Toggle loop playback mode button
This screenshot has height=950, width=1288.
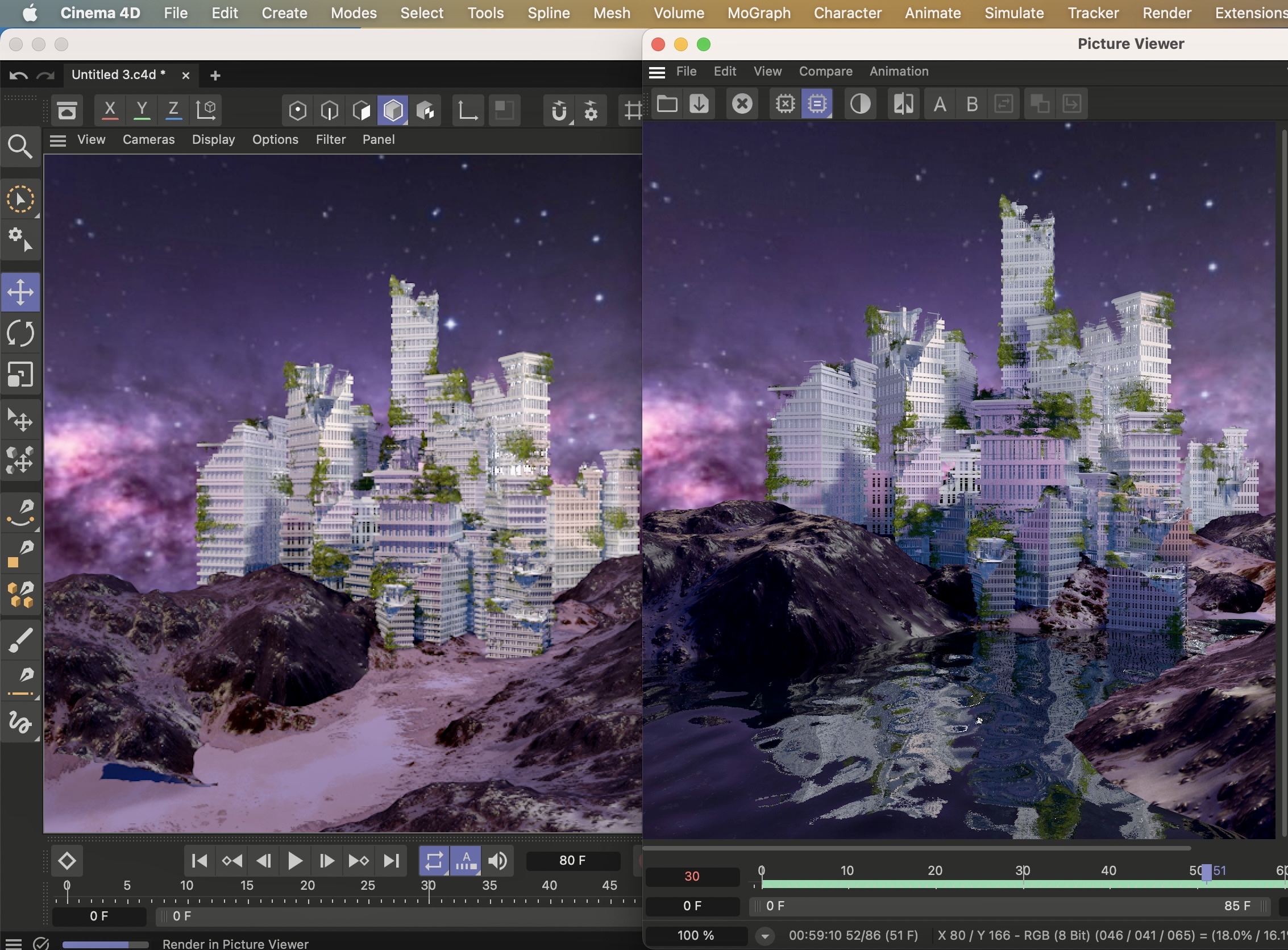434,861
